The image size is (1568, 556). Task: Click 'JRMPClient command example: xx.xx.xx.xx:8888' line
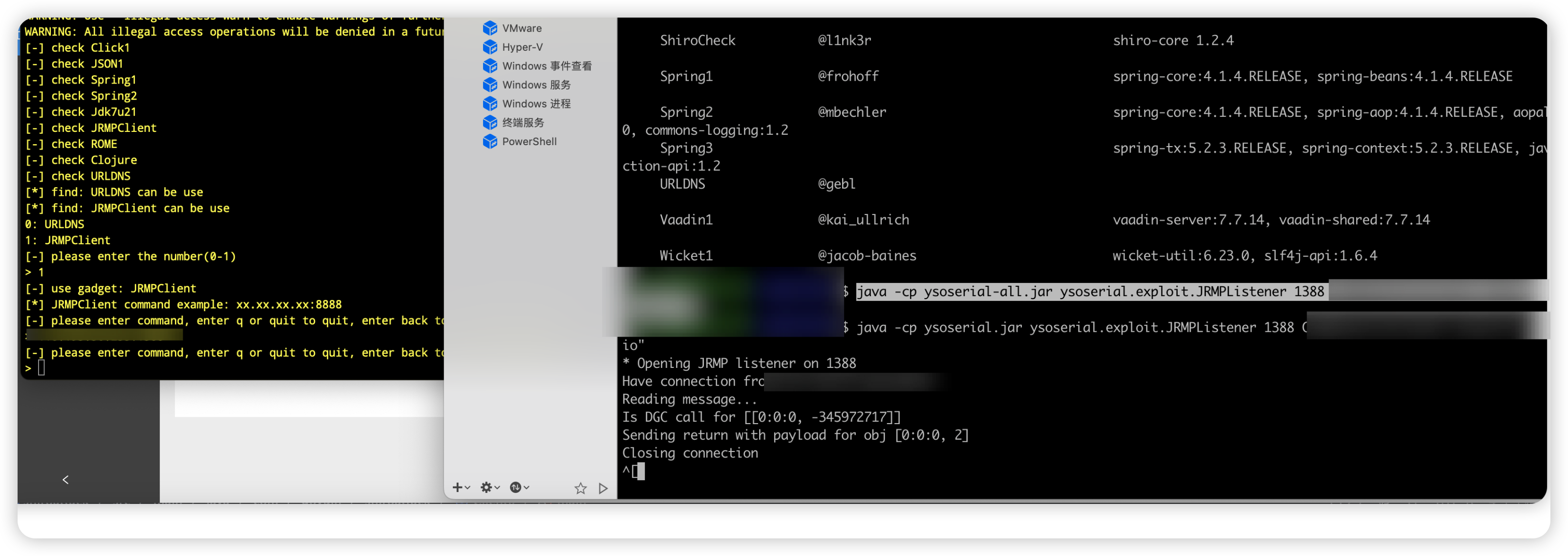[196, 304]
